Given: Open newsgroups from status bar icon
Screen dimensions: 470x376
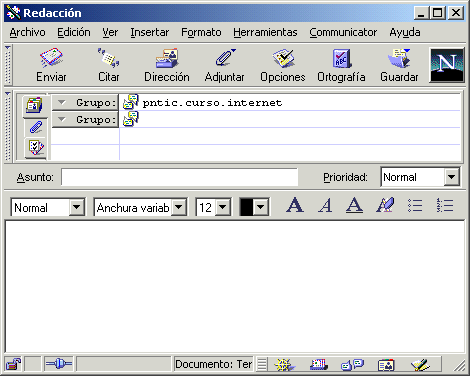Looking at the screenshot, I should 352,365.
